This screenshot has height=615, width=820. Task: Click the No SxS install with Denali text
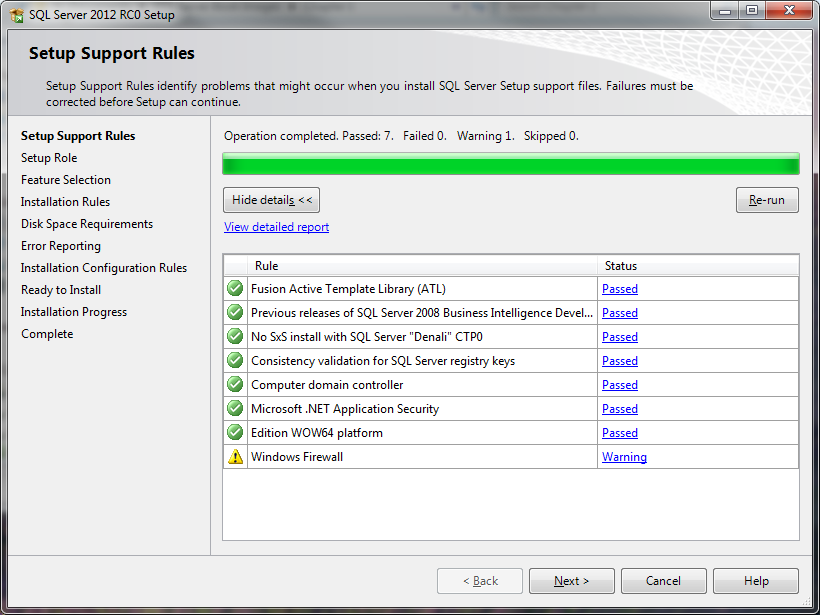pos(367,337)
